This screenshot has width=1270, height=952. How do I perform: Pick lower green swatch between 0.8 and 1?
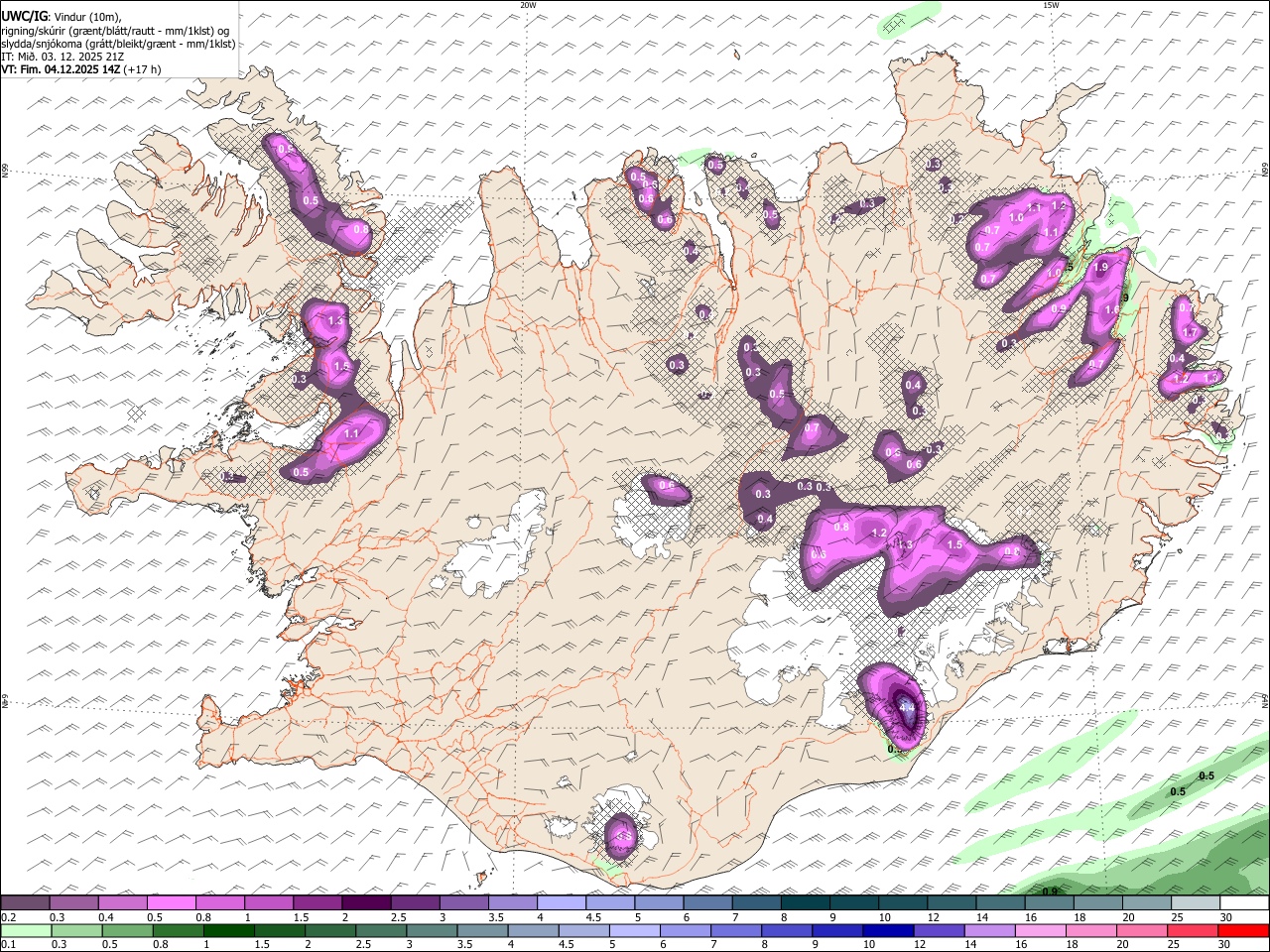click(x=180, y=931)
